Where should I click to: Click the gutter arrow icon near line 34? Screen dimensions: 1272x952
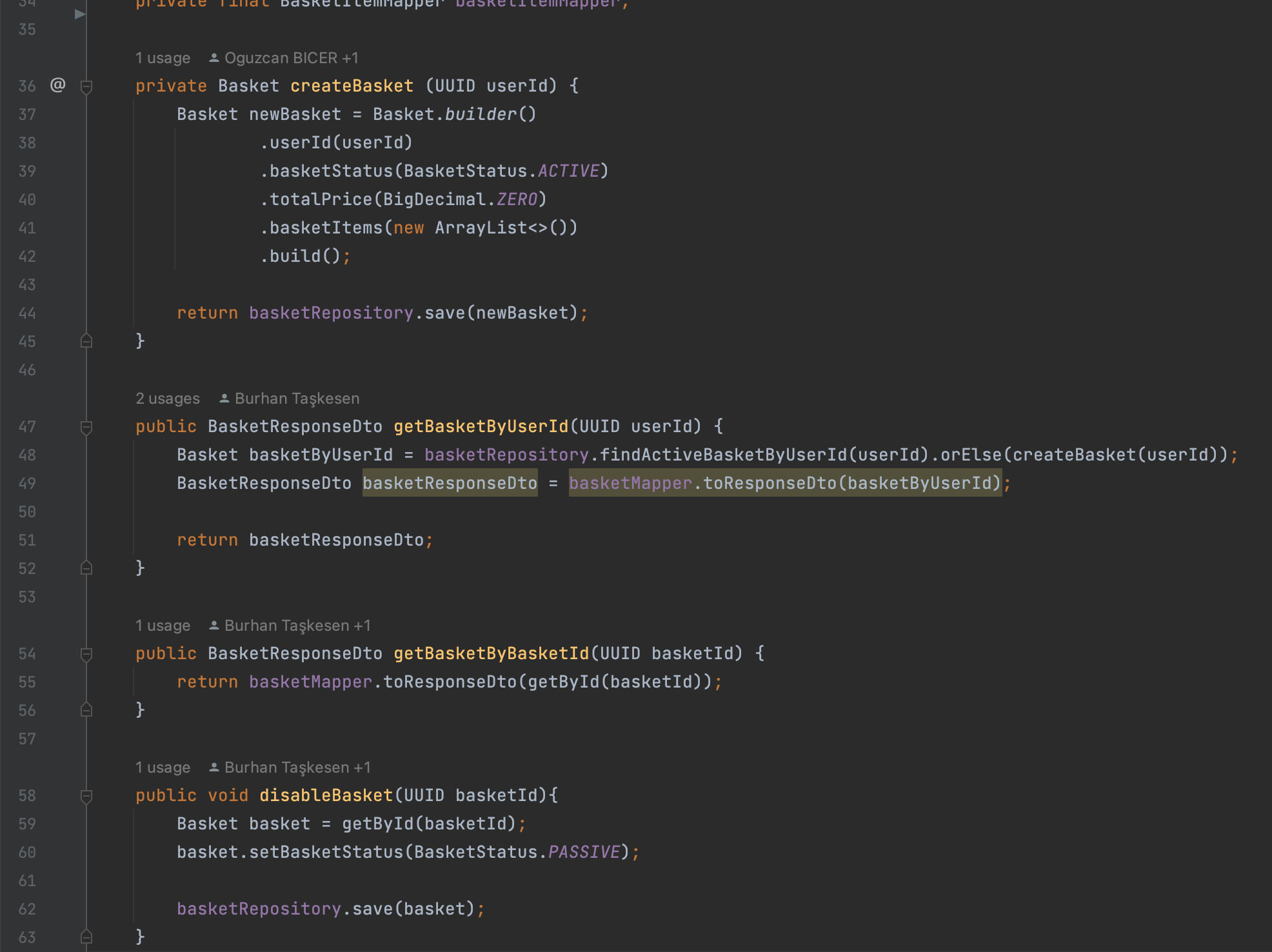[x=80, y=14]
